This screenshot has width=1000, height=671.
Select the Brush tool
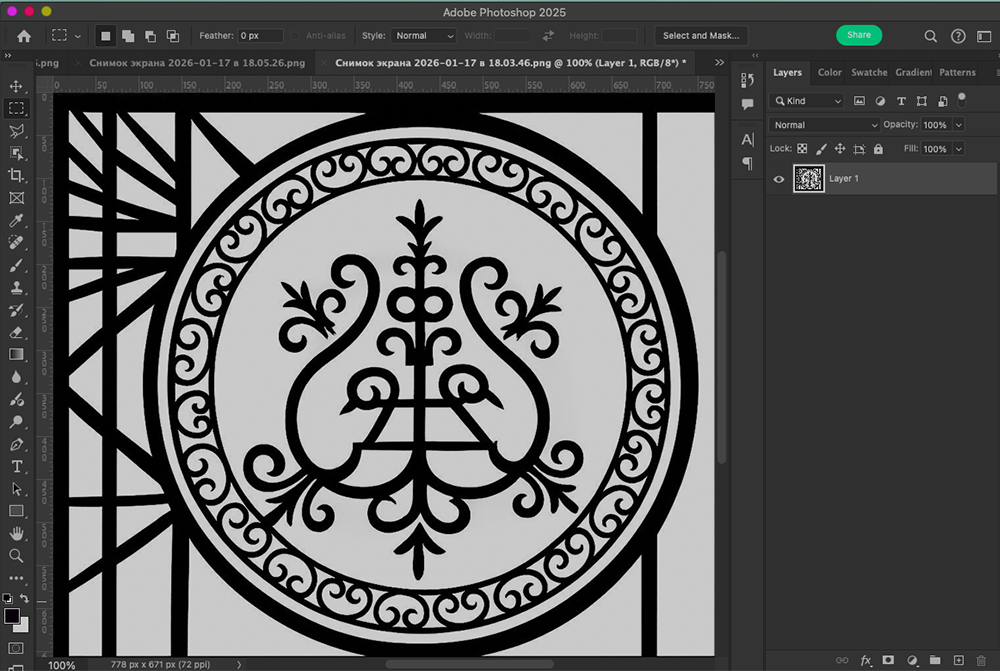(16, 265)
